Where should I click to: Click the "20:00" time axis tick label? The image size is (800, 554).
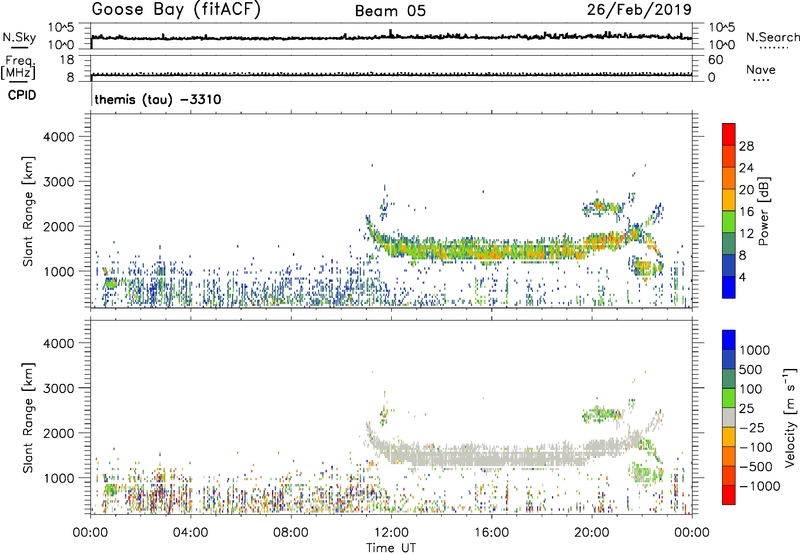[591, 533]
